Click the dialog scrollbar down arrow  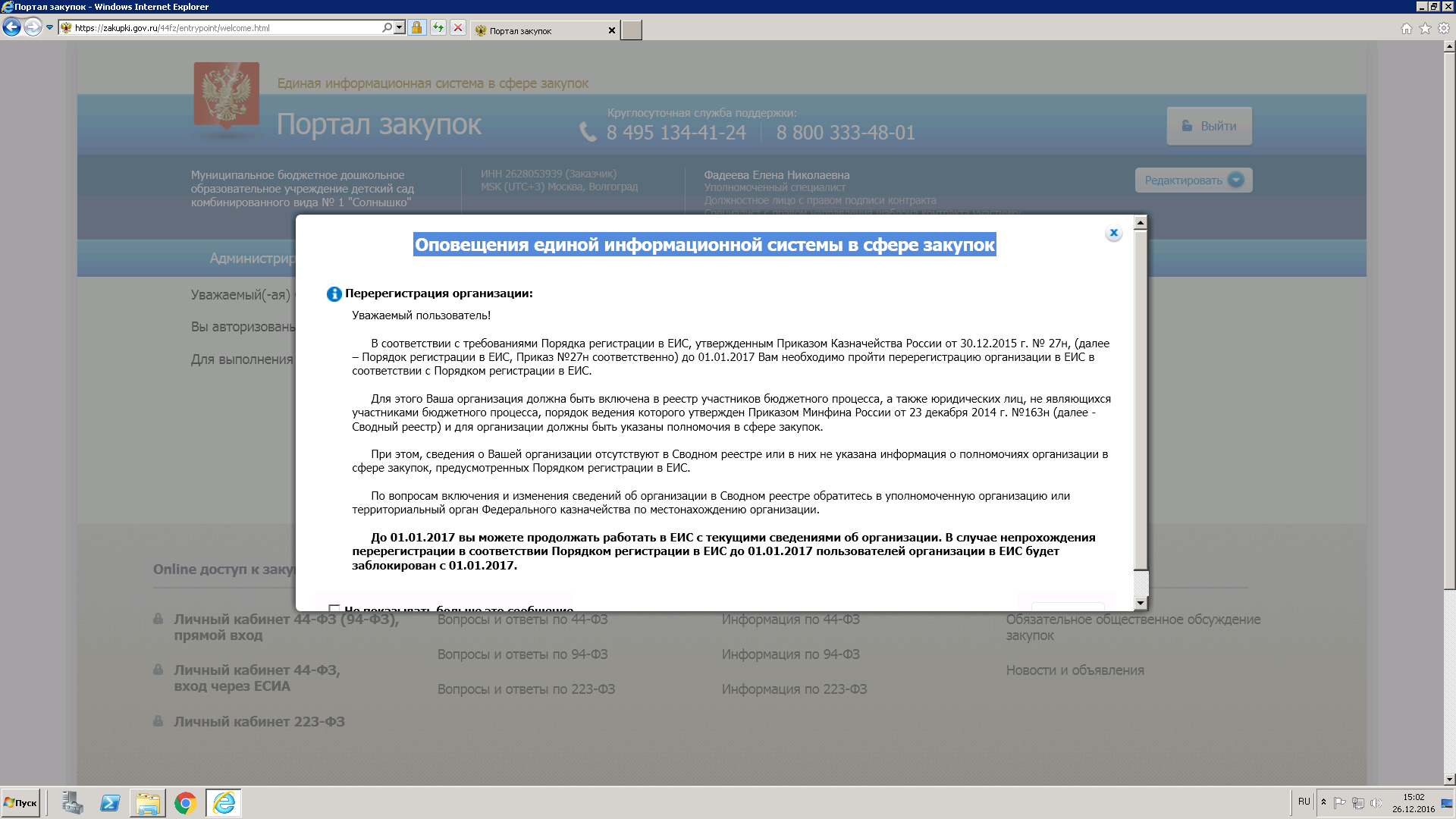1140,604
